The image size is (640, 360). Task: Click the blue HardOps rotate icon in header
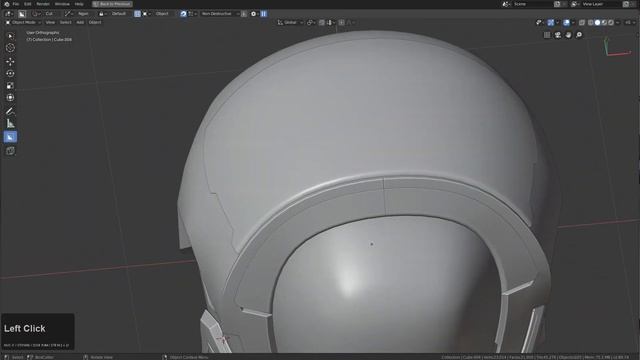click(183, 13)
